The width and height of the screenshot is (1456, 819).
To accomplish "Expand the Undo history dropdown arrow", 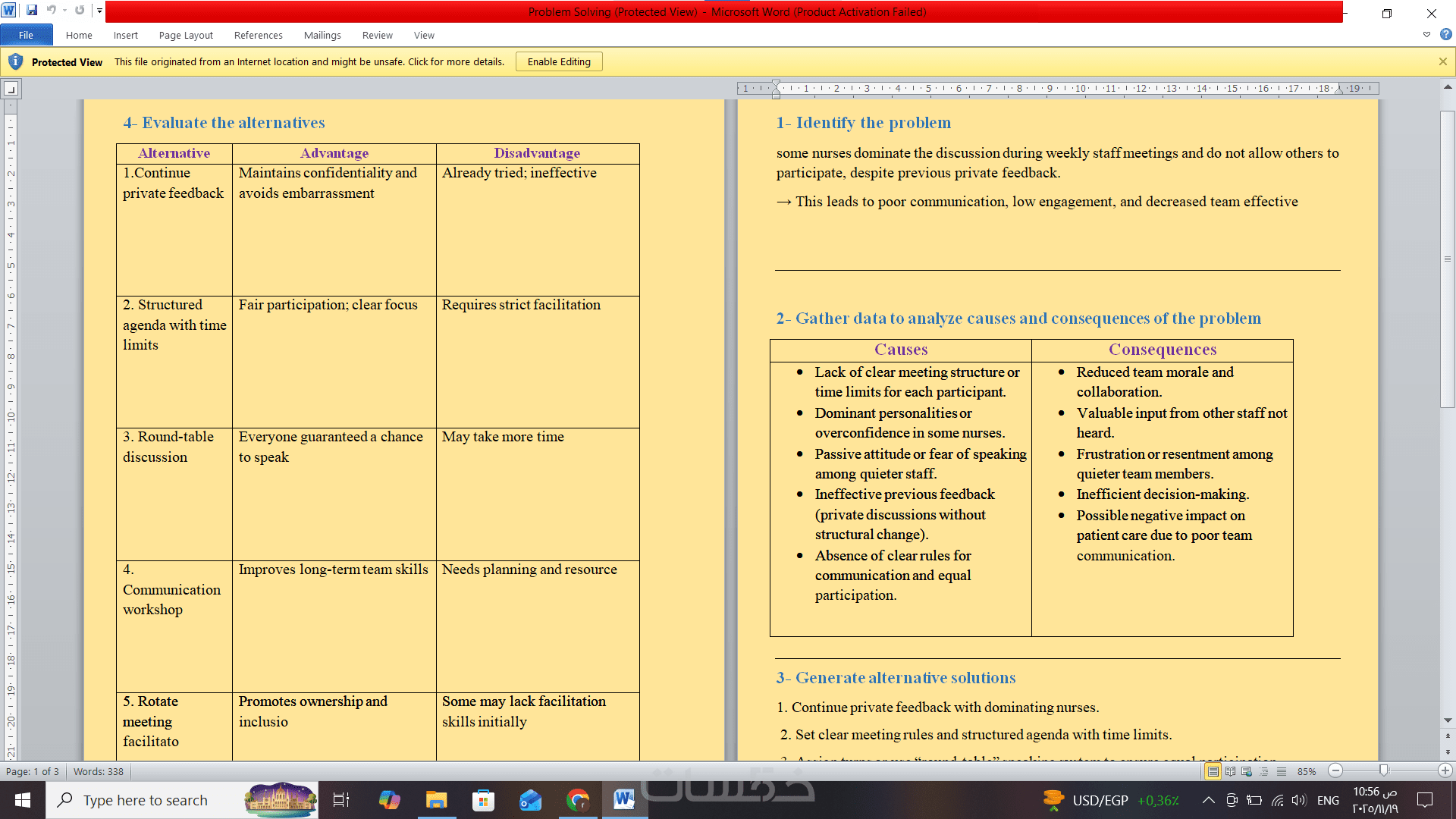I will [64, 11].
